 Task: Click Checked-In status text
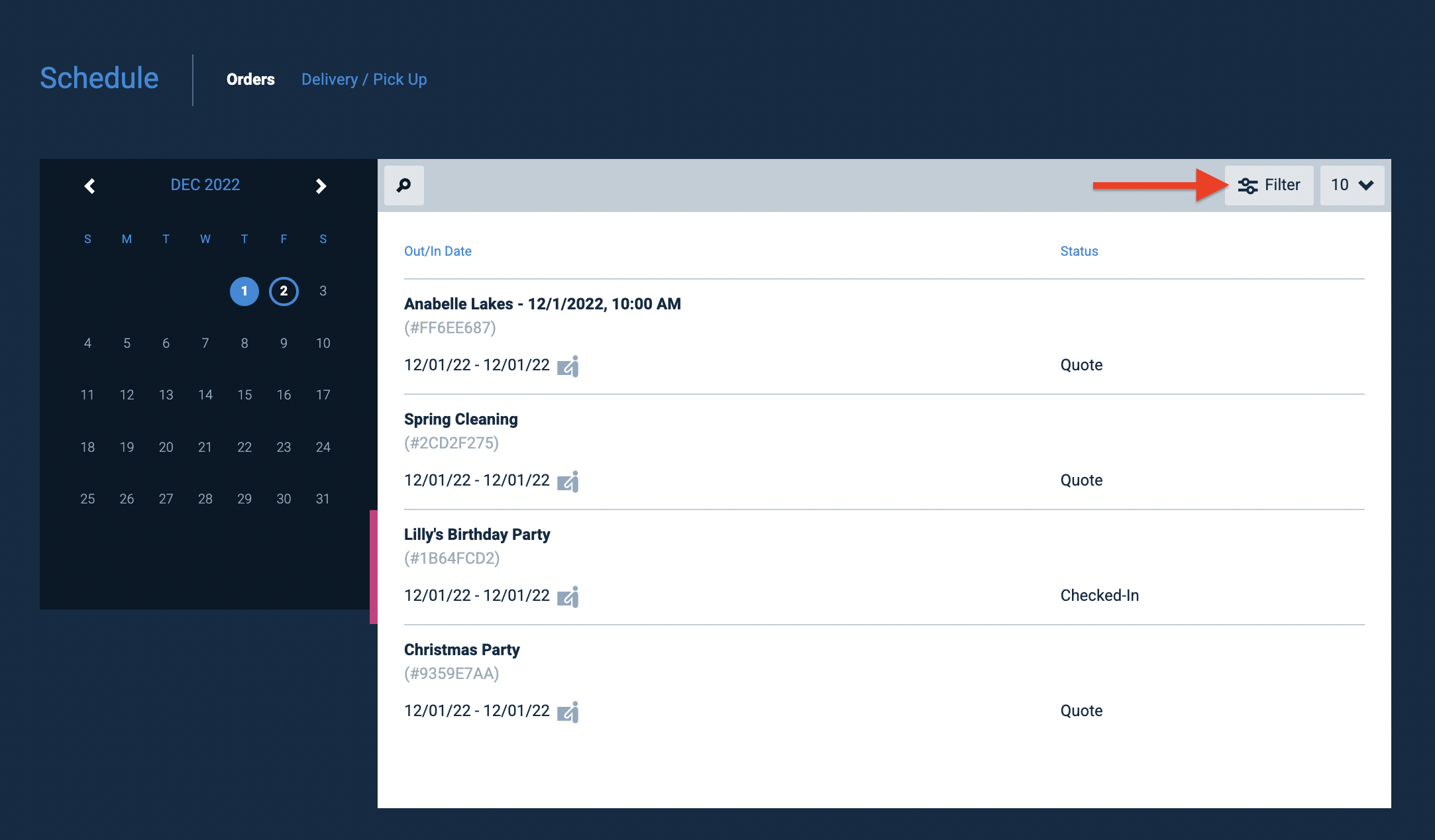pos(1100,596)
